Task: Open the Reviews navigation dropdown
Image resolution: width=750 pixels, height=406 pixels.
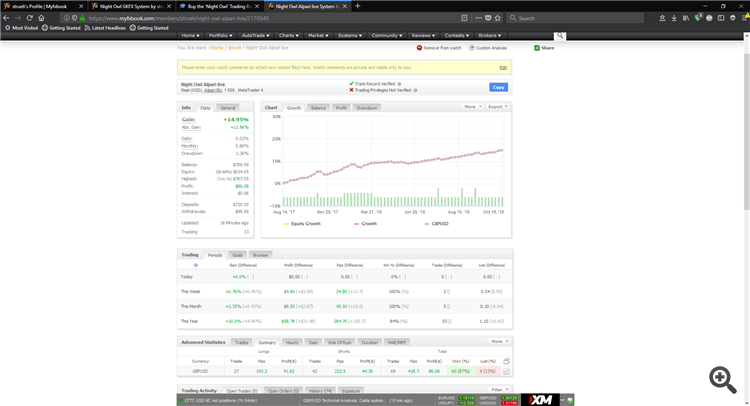Action: [x=423, y=35]
